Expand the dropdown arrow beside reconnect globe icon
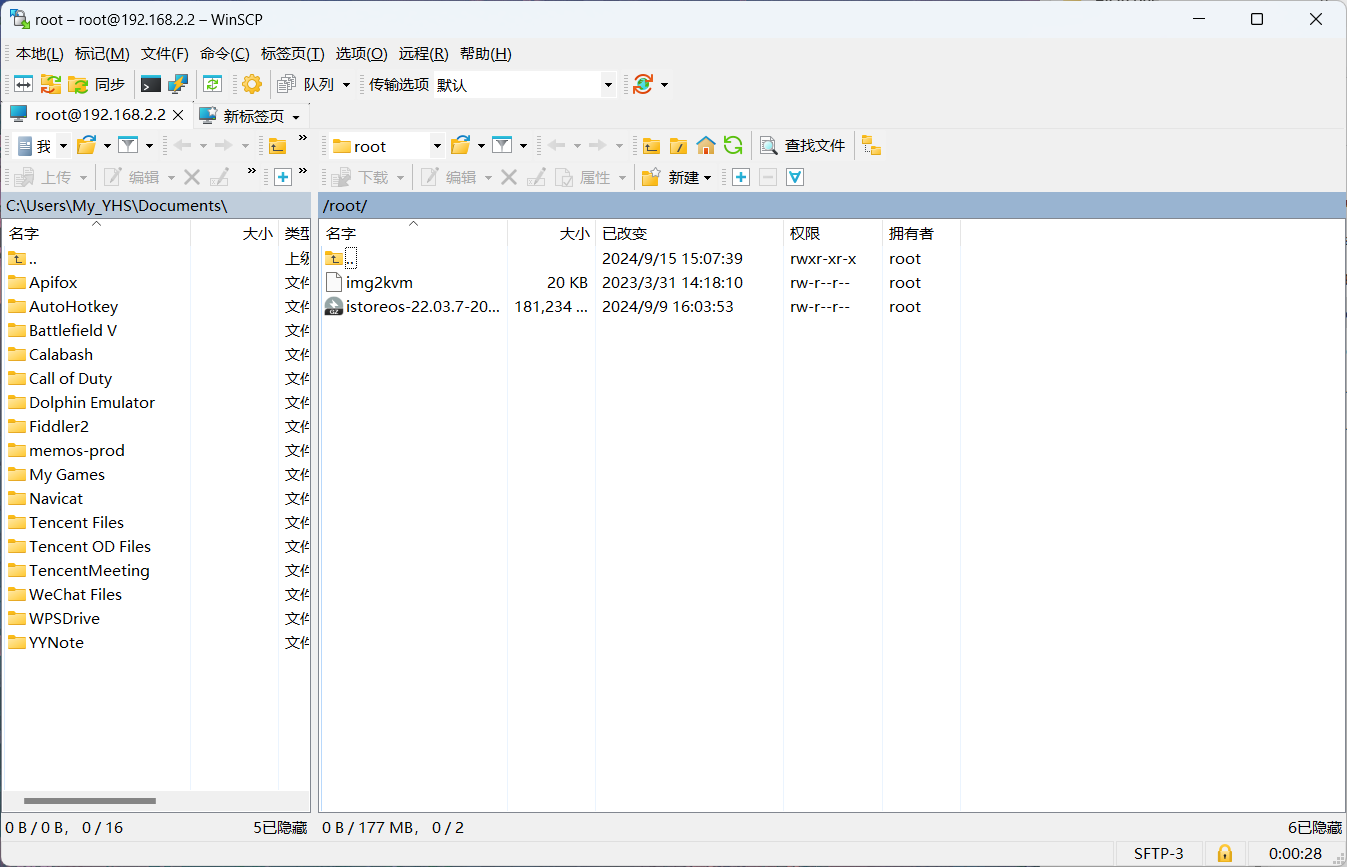The height and width of the screenshot is (867, 1347). pos(664,85)
